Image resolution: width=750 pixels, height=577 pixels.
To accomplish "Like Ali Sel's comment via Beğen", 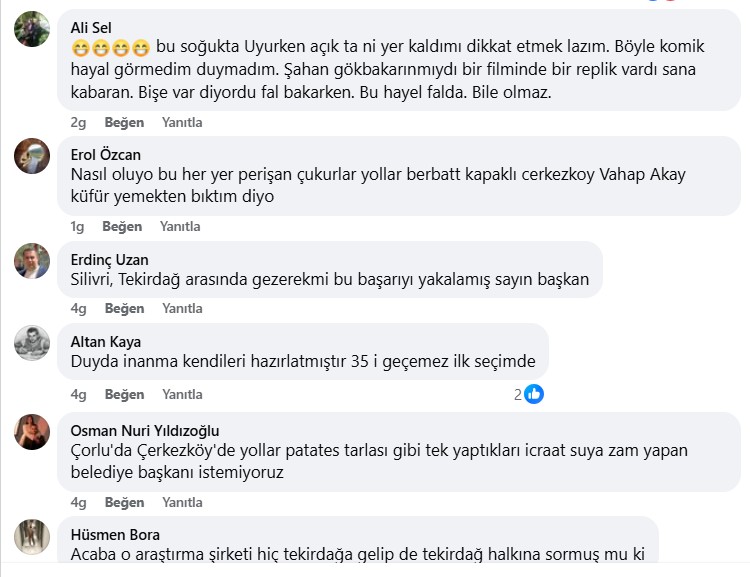I will point(123,122).
